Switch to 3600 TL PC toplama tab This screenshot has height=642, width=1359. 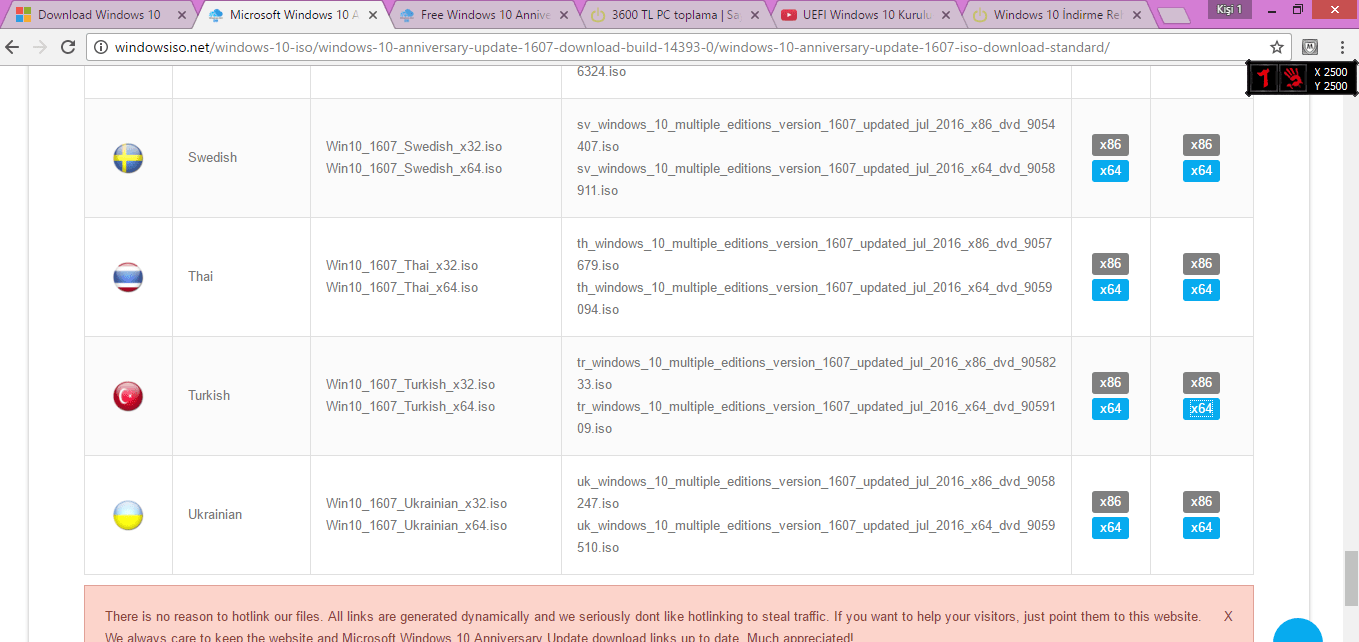click(x=677, y=15)
